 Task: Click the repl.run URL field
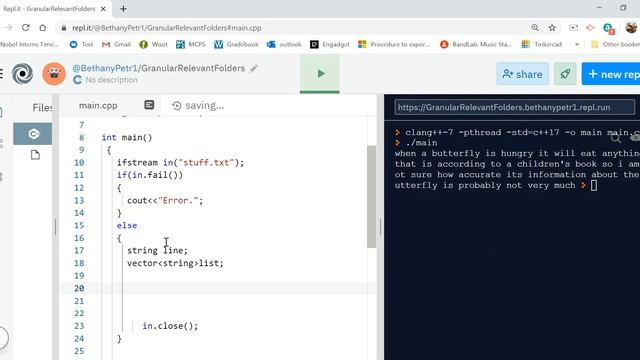pyautogui.click(x=515, y=107)
